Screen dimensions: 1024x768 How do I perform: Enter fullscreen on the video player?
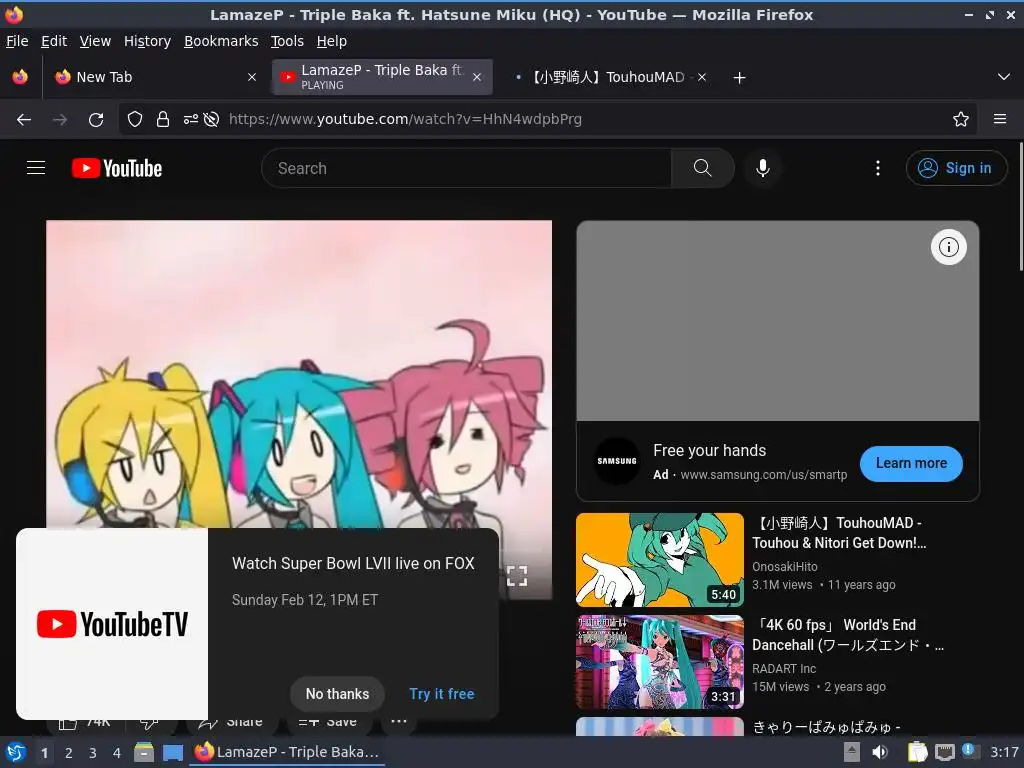pyautogui.click(x=517, y=576)
